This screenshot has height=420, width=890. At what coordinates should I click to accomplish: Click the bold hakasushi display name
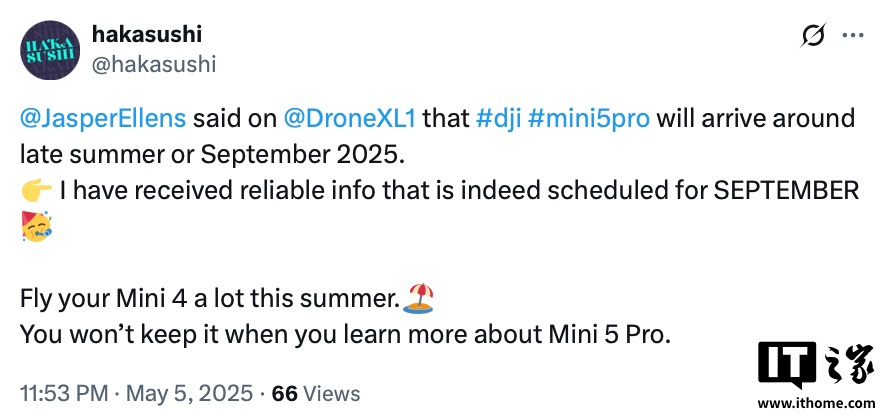tap(146, 35)
